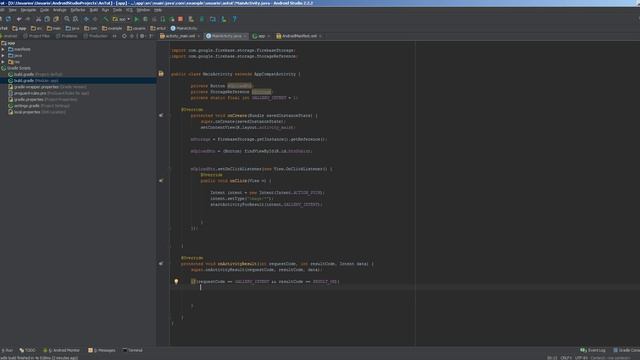Click the example breadcrumb in navigation bar

pyautogui.click(x=112, y=28)
